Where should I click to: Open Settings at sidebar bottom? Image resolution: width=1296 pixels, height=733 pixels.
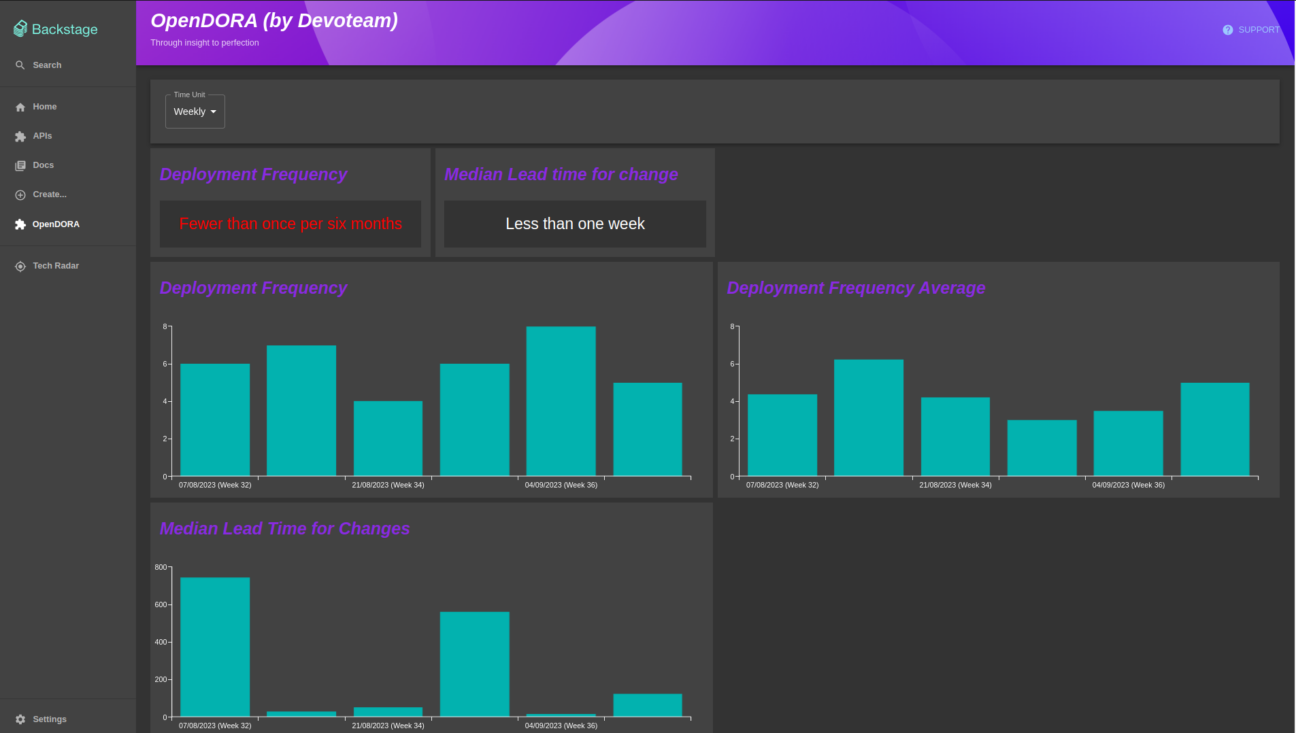coord(68,719)
